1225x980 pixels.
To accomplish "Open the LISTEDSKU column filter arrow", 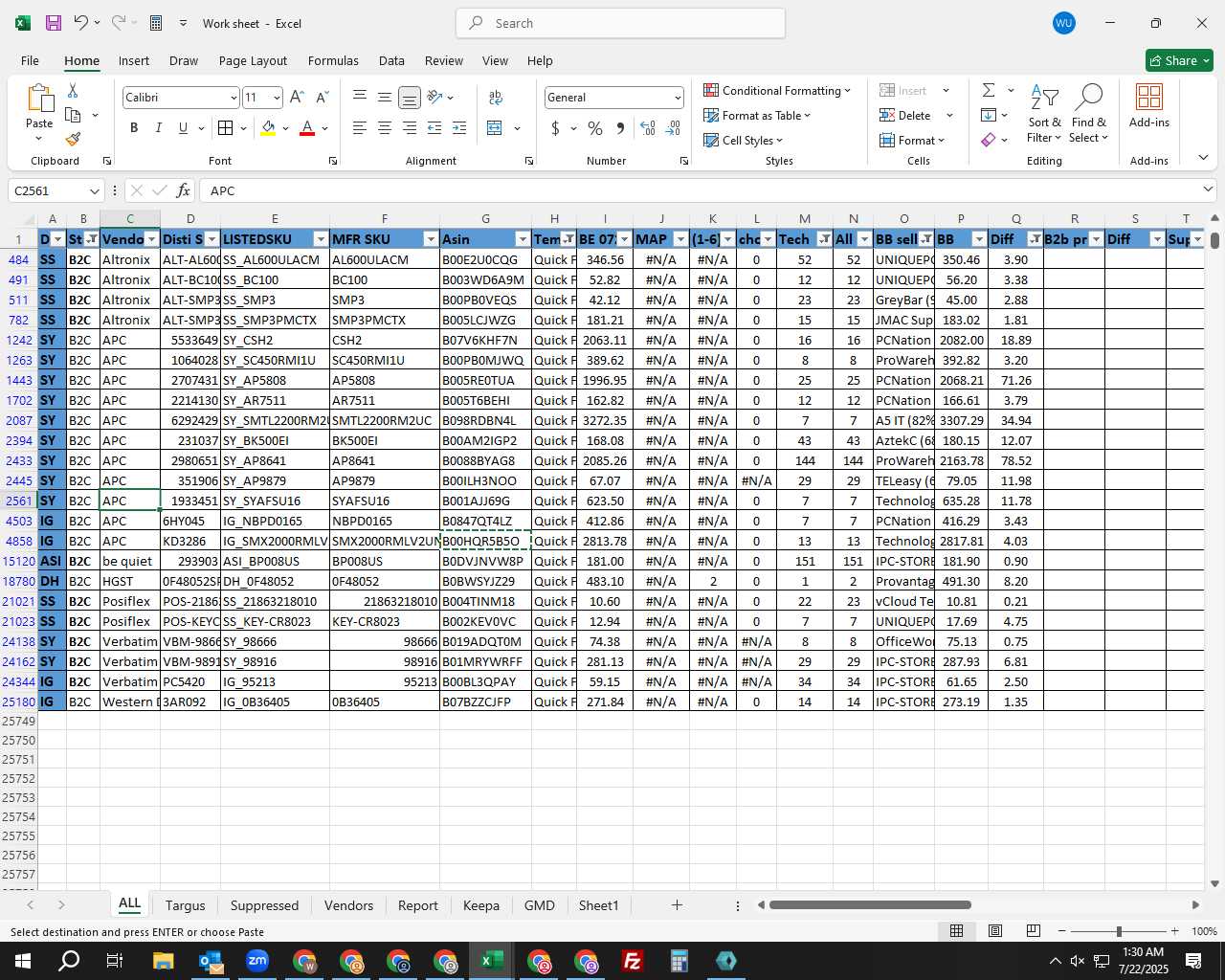I will (321, 239).
